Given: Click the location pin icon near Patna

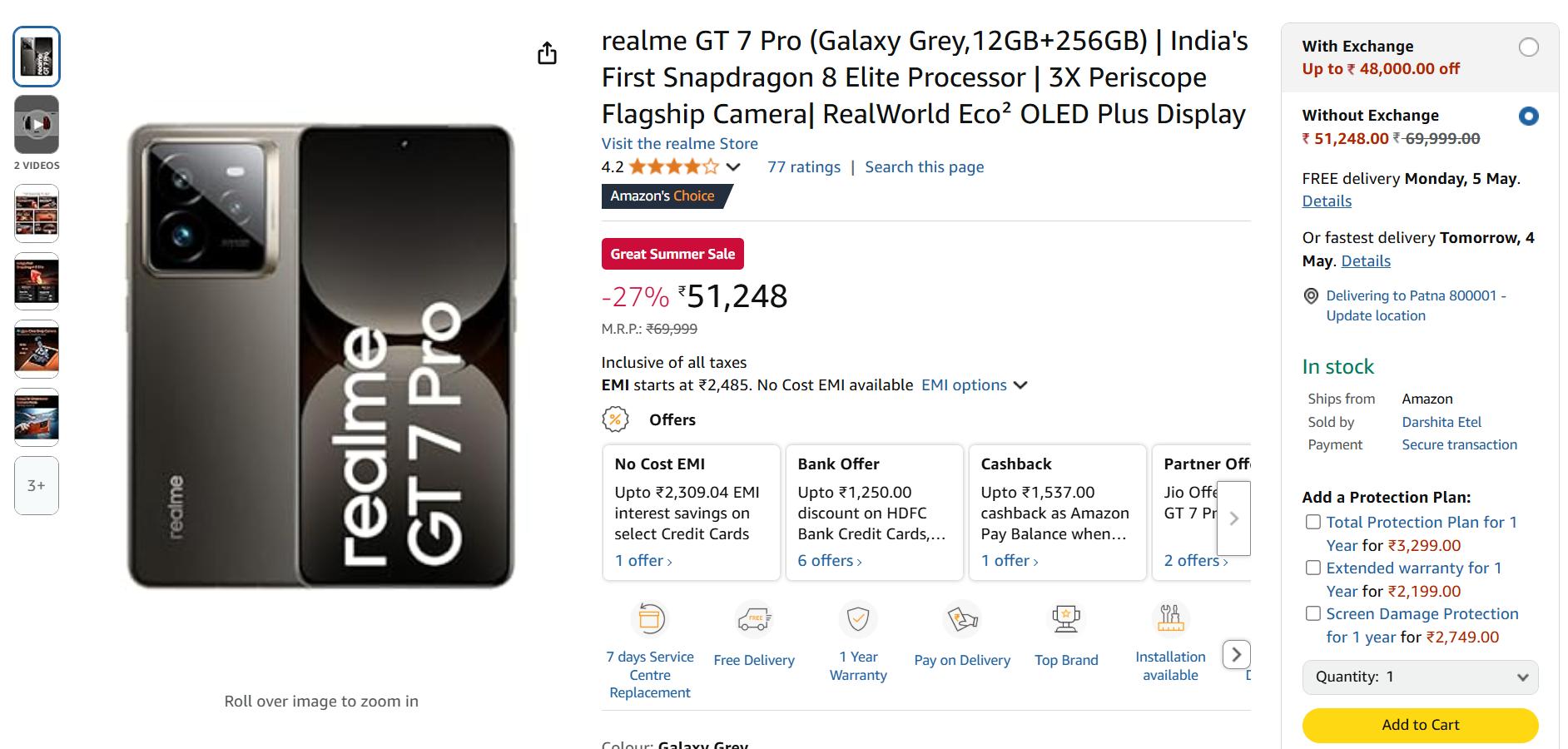Looking at the screenshot, I should point(1311,296).
